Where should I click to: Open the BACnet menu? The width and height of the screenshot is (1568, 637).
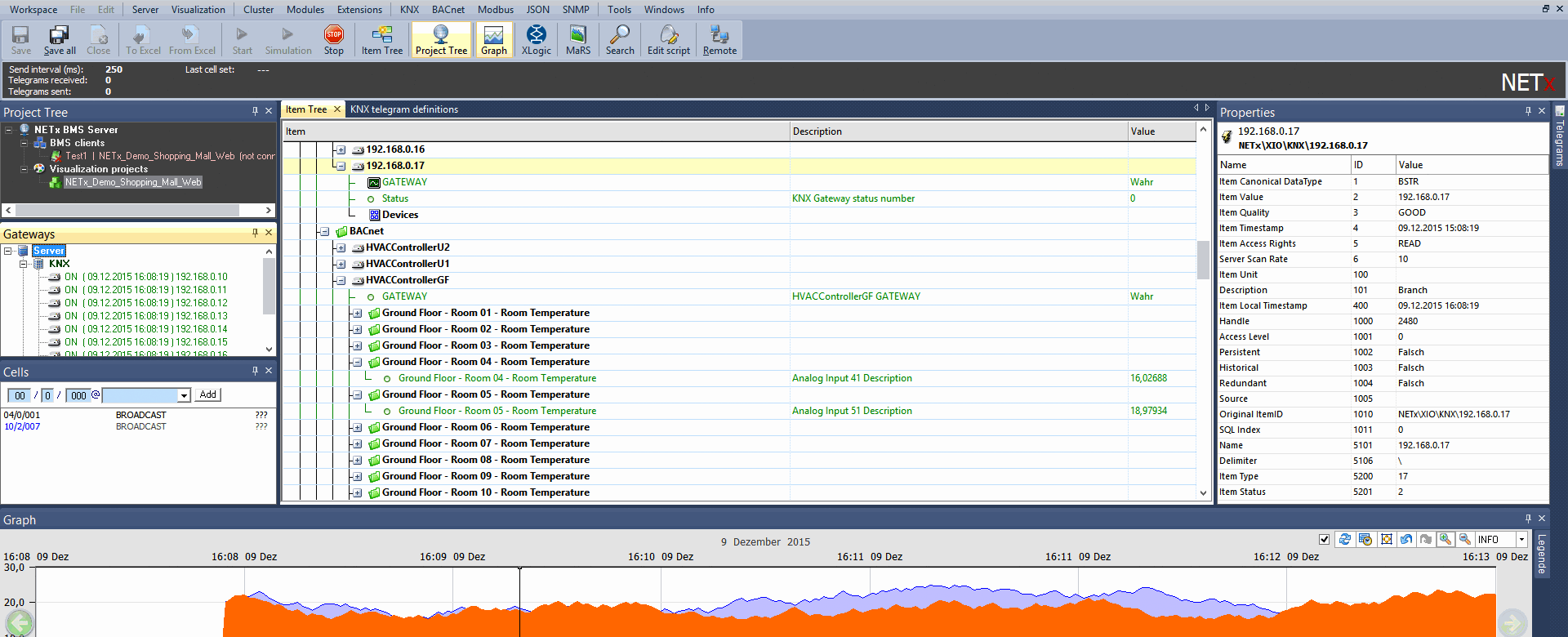pos(448,10)
